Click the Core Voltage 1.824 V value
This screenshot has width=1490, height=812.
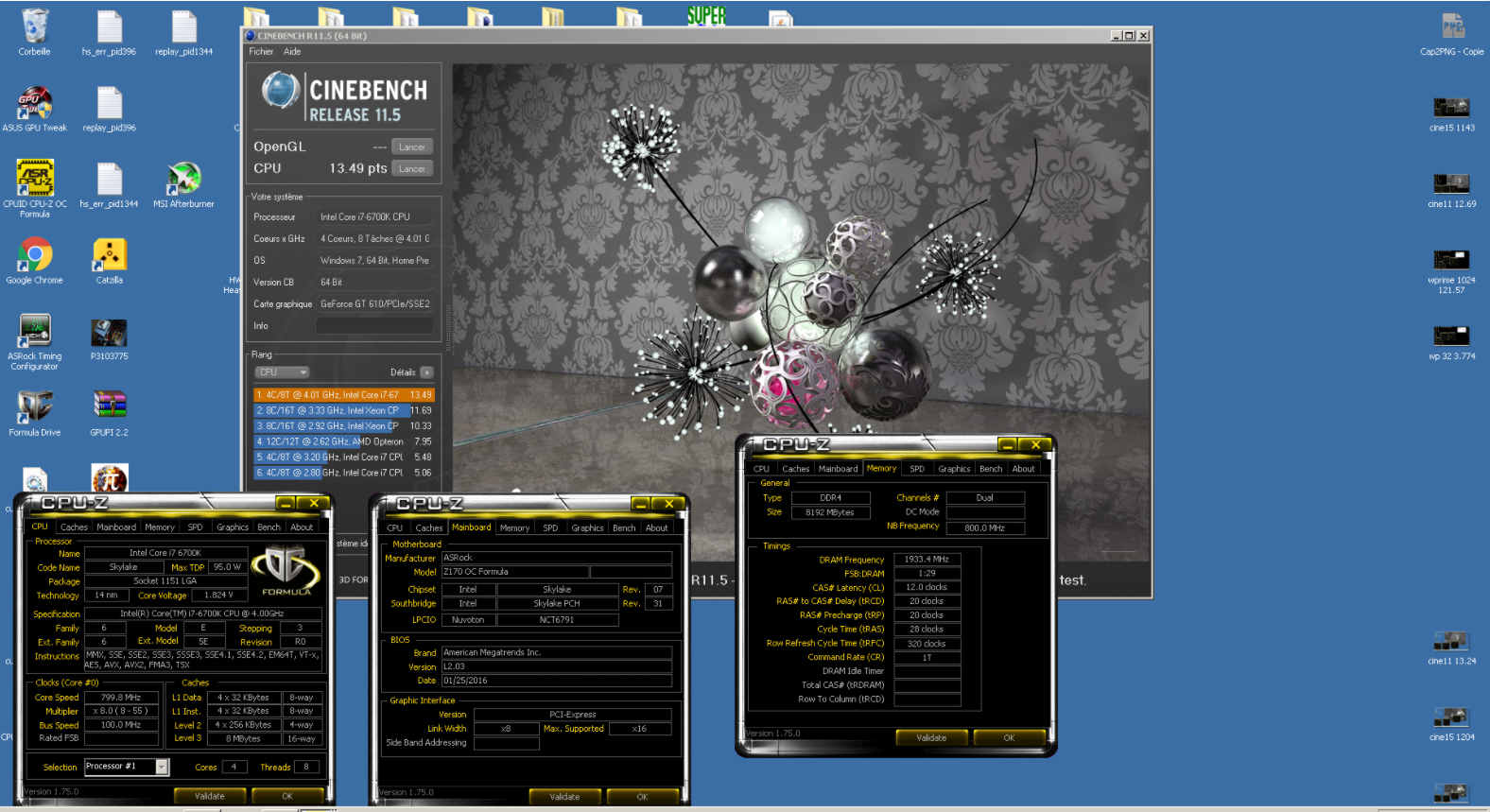coord(217,596)
